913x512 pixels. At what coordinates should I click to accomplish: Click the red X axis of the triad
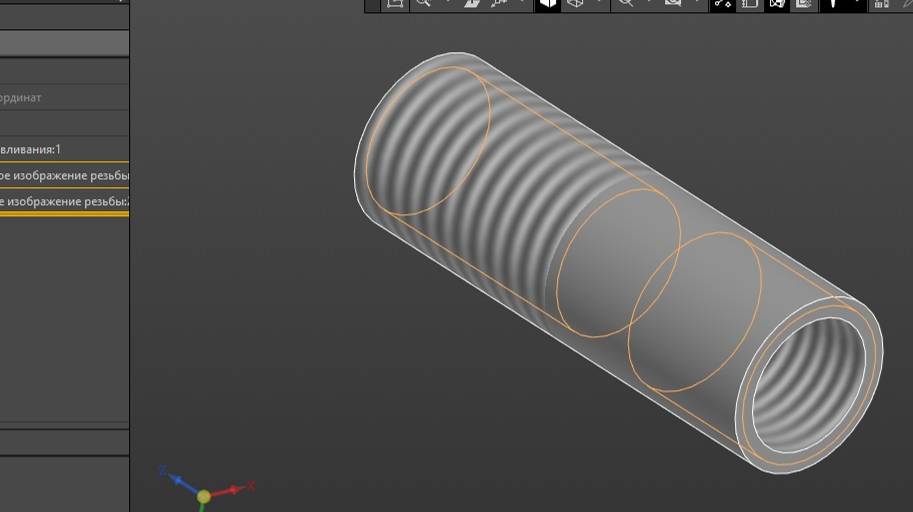coord(233,489)
